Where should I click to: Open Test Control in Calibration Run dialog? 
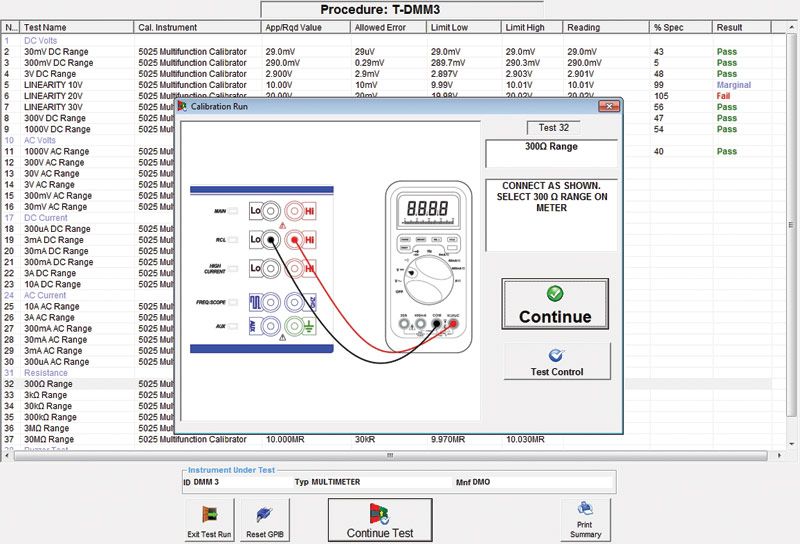pyautogui.click(x=556, y=361)
